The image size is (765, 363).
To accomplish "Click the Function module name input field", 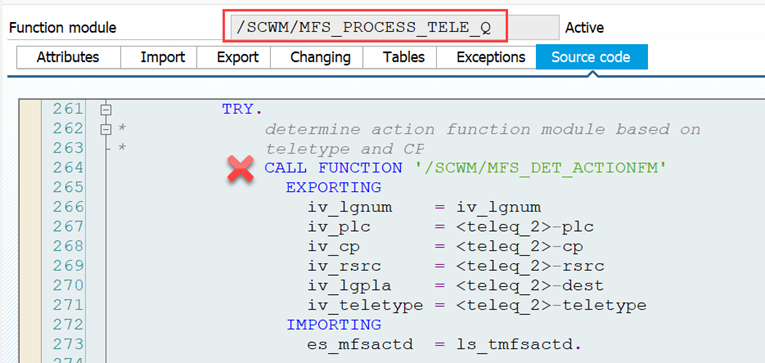I will pyautogui.click(x=395, y=28).
